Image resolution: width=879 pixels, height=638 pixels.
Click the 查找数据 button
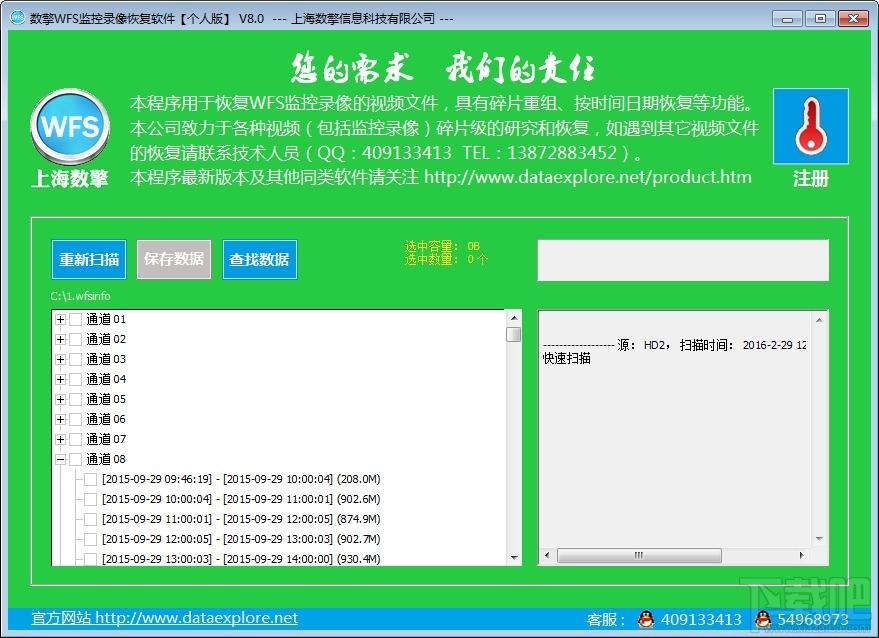260,259
